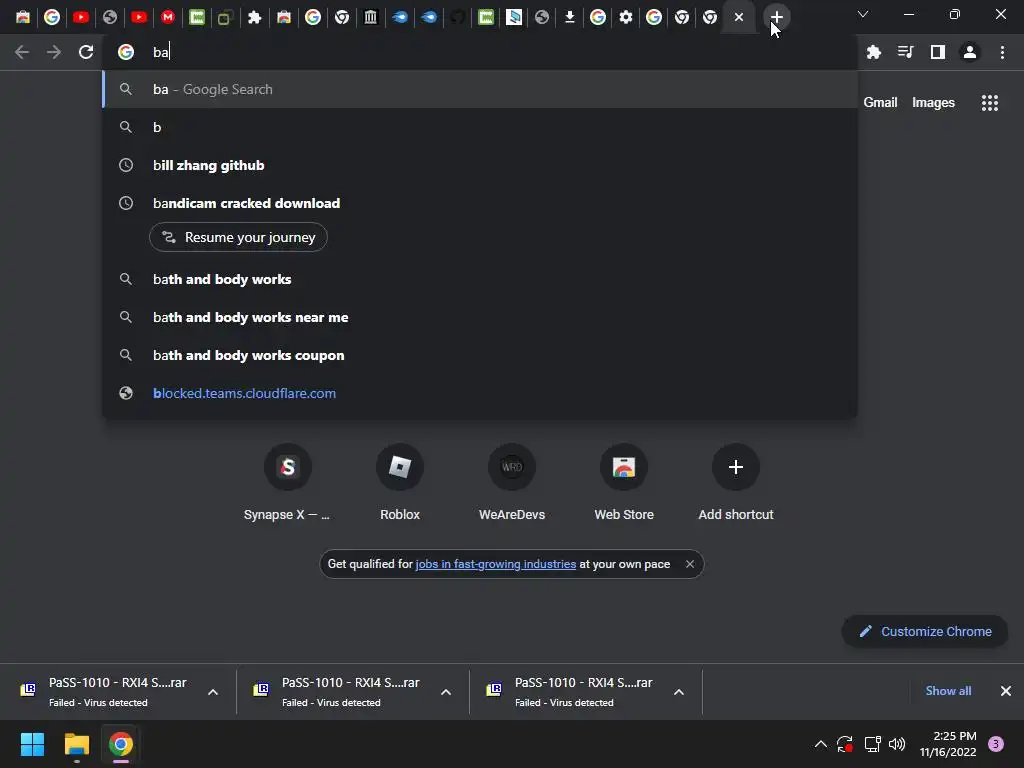Viewport: 1024px width, 768px height.
Task: Open the network tray icon
Action: tap(872, 744)
